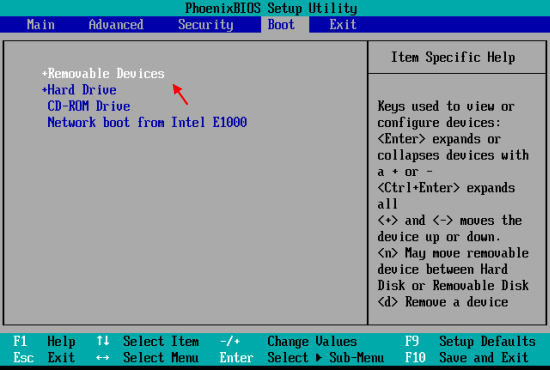Click '<d> Remove a device' help line
This screenshot has height=370, width=550.
click(443, 302)
